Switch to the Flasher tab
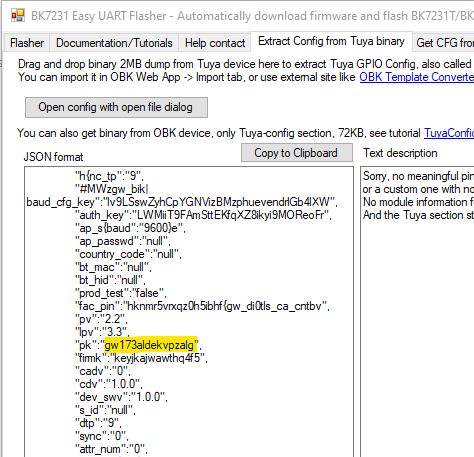 click(27, 43)
